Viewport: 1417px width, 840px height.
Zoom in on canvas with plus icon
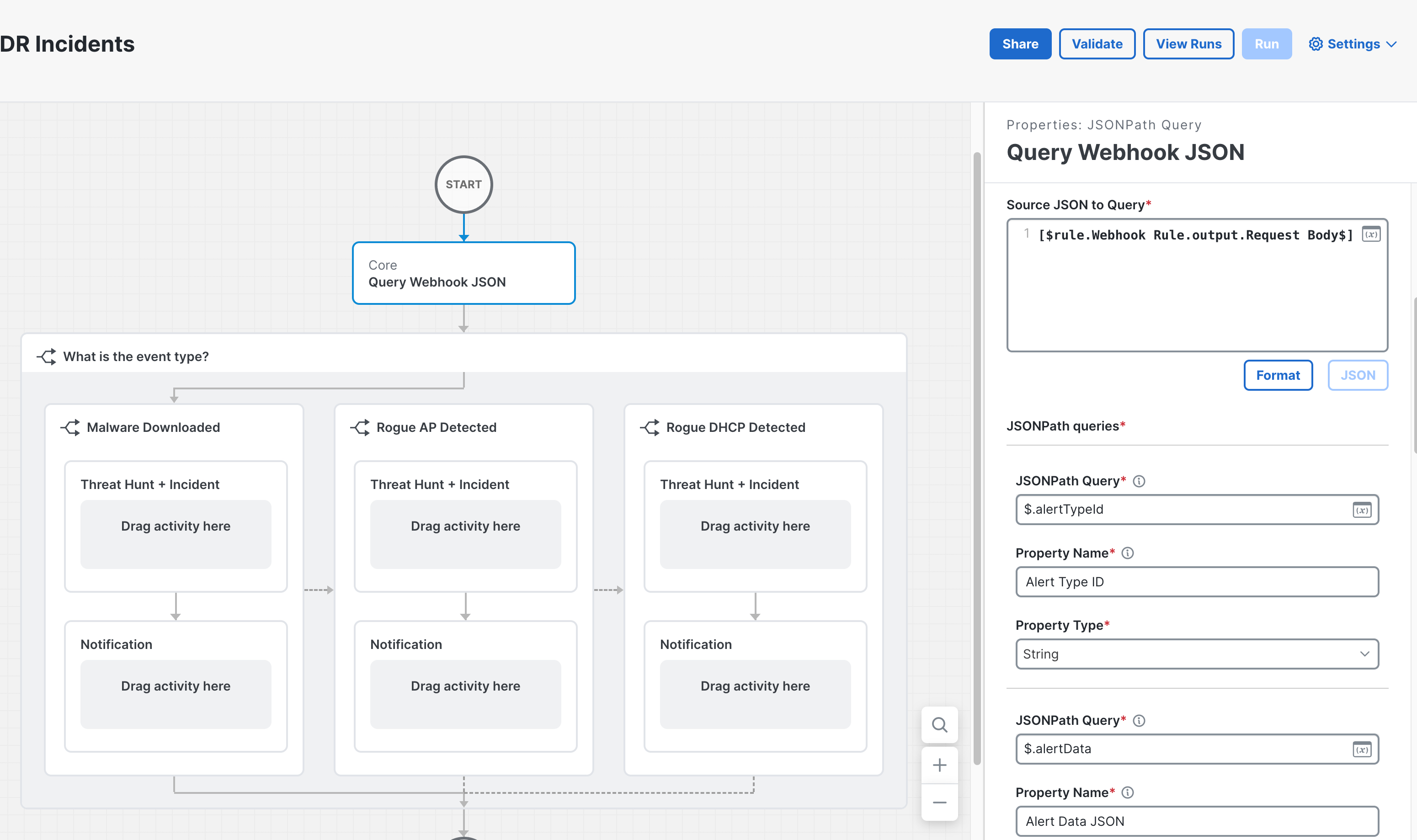point(940,766)
